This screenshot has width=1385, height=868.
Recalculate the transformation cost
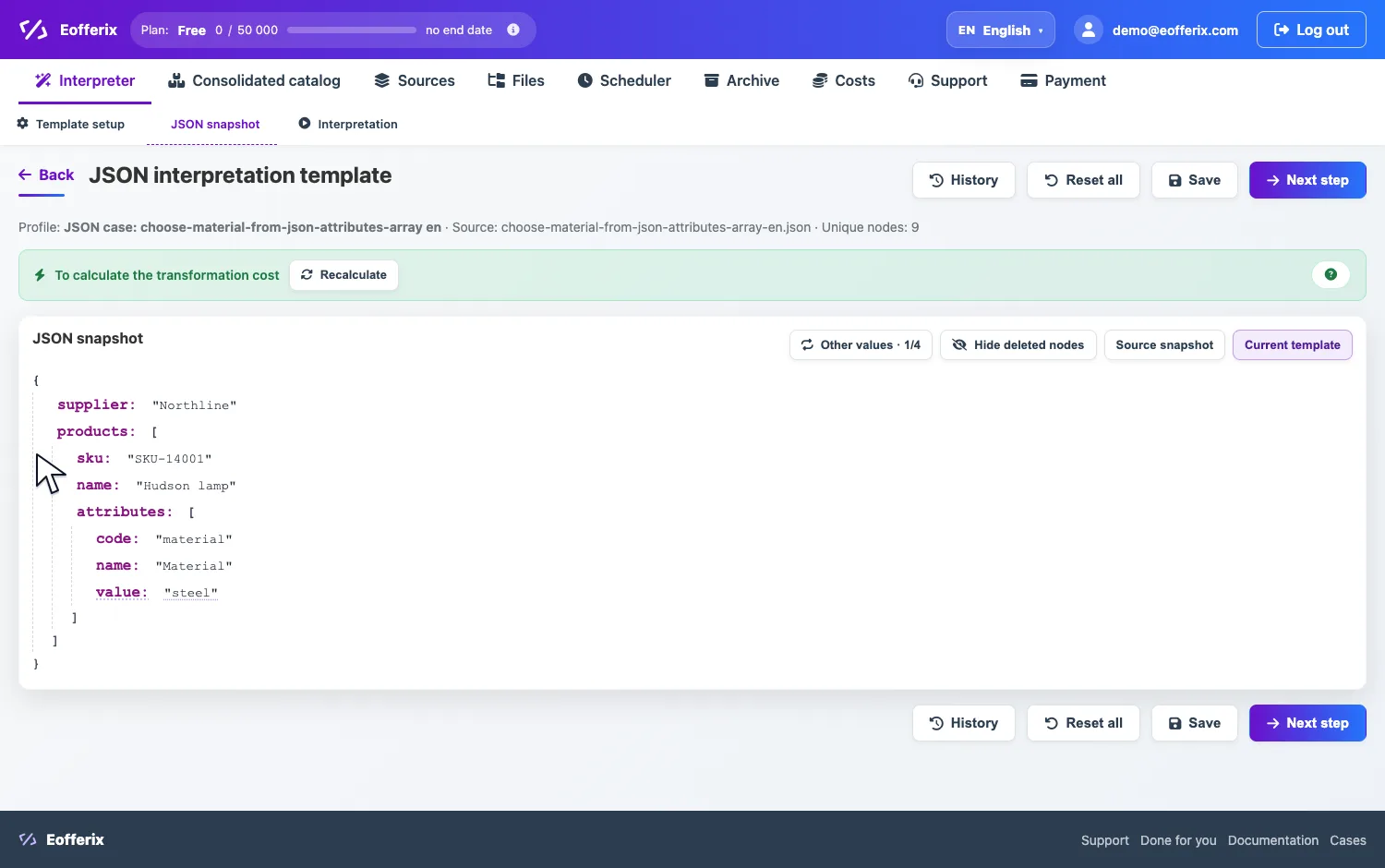coord(343,275)
